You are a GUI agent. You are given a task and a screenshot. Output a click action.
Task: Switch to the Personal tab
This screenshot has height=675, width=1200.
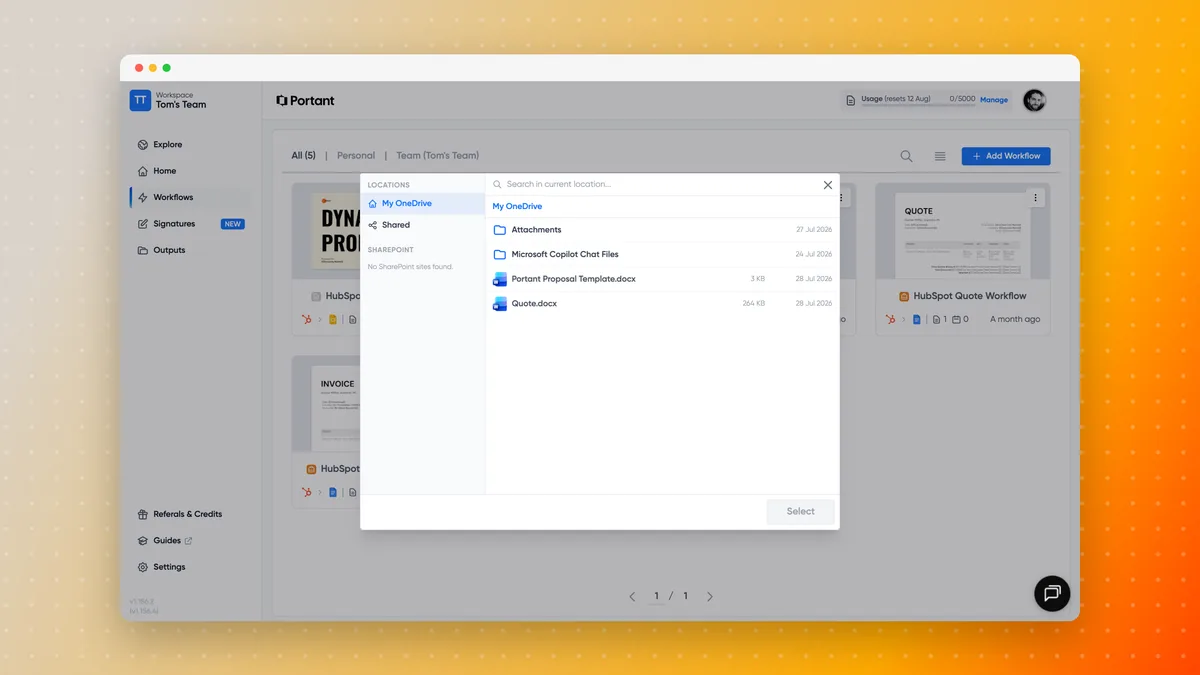356,156
